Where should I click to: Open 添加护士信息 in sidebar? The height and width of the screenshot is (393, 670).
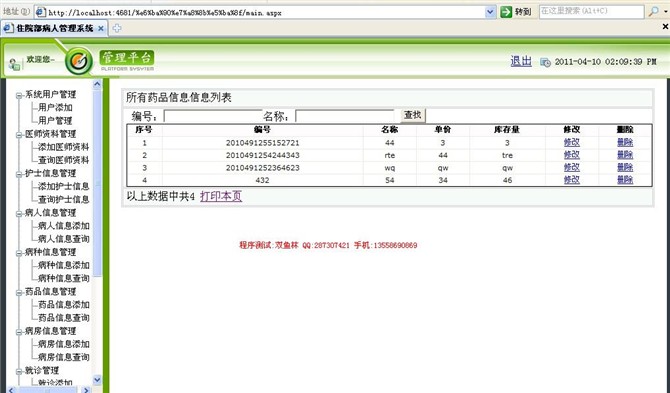tap(64, 186)
